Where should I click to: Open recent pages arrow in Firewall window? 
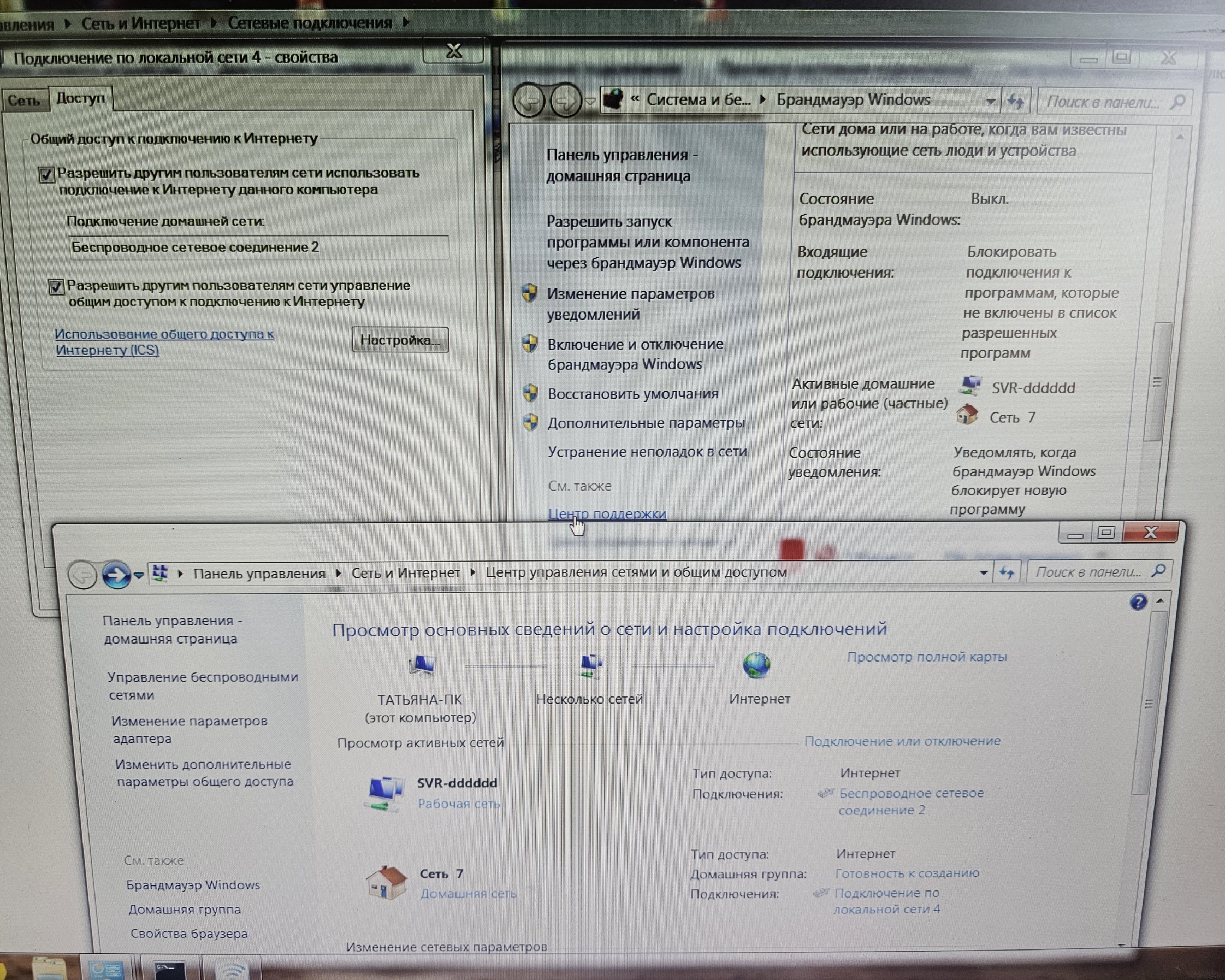(590, 102)
